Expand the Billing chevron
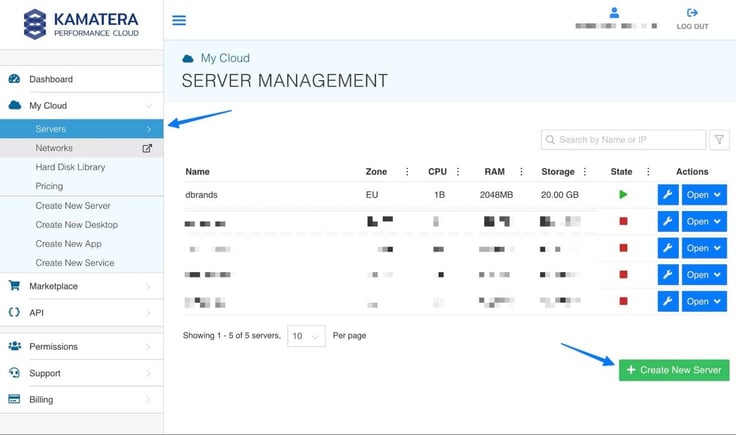736x435 pixels. click(x=148, y=400)
